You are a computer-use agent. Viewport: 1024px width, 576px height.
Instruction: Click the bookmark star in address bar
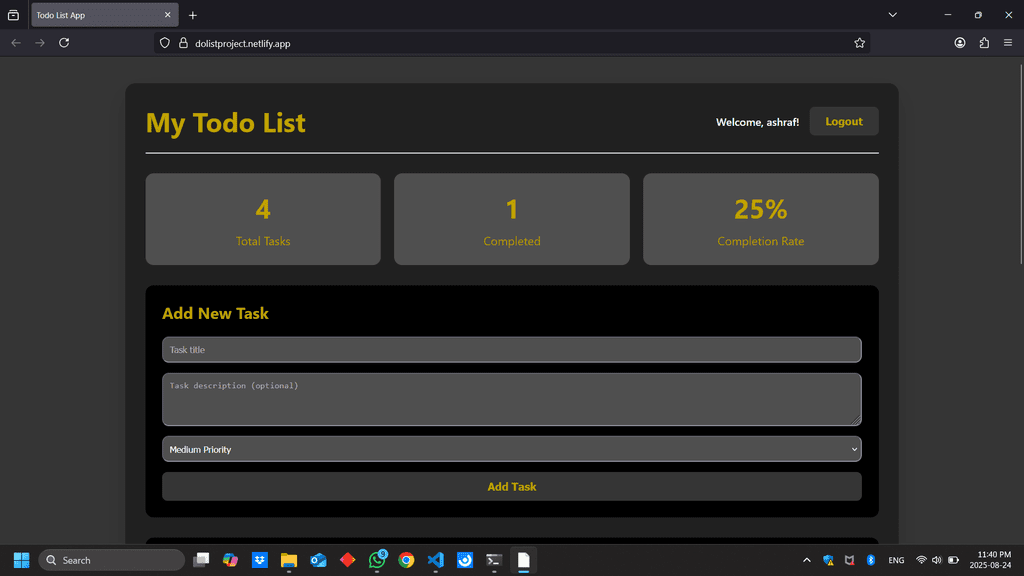click(x=859, y=43)
